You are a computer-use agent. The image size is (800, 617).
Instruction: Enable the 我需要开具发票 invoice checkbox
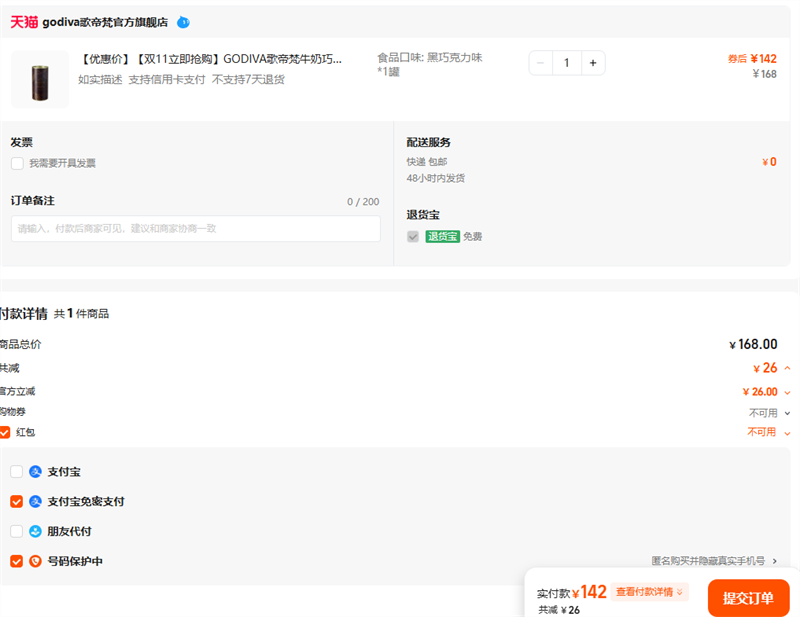pyautogui.click(x=17, y=163)
